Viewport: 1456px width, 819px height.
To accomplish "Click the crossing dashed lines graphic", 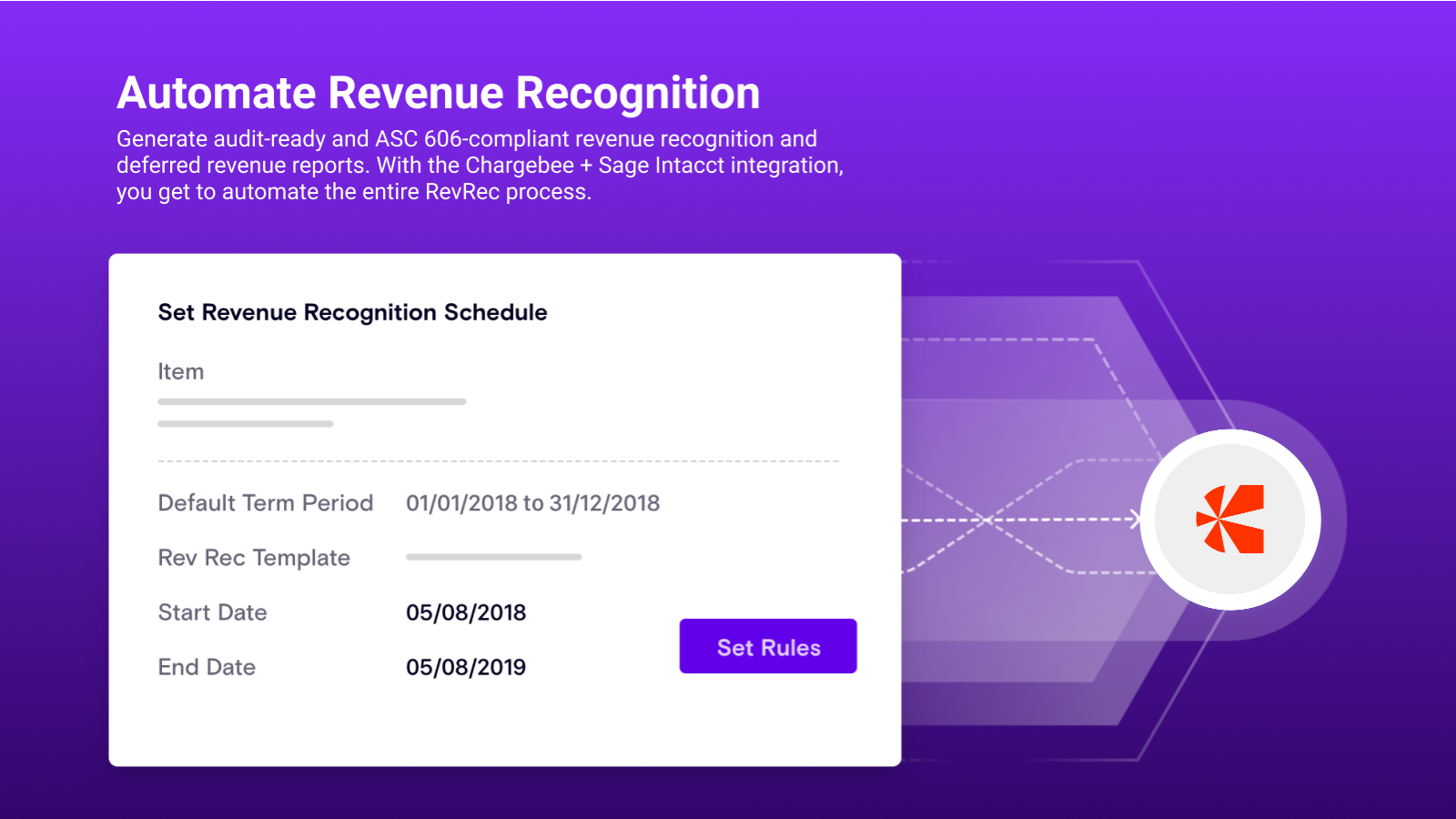I will click(x=989, y=520).
